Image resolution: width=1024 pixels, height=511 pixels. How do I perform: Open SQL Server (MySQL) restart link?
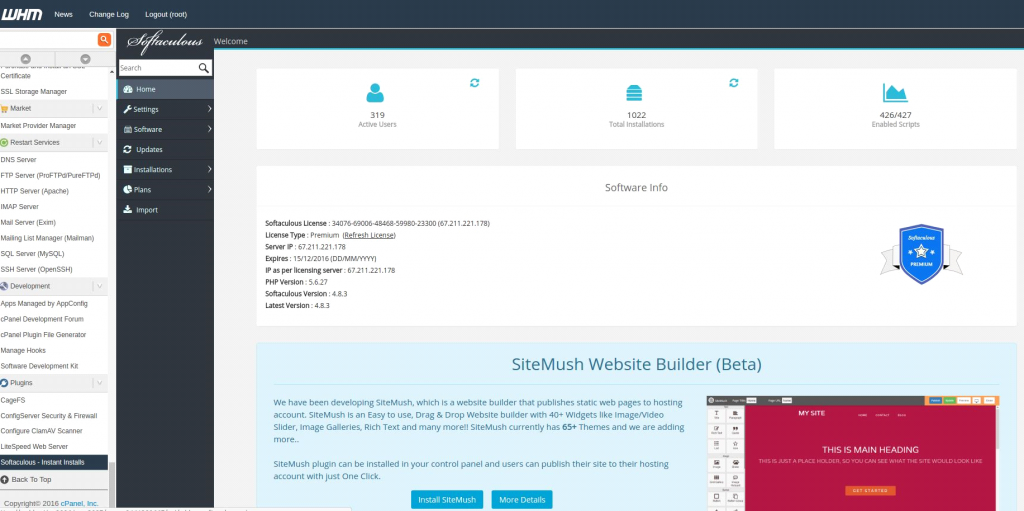coord(33,254)
